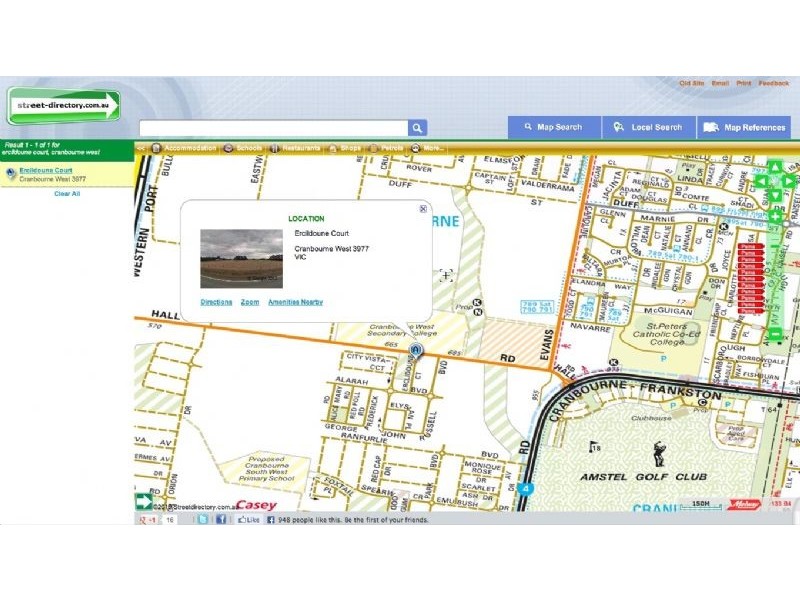Show Restaurants on the map
Image resolution: width=800 pixels, height=600 pixels.
[x=295, y=148]
